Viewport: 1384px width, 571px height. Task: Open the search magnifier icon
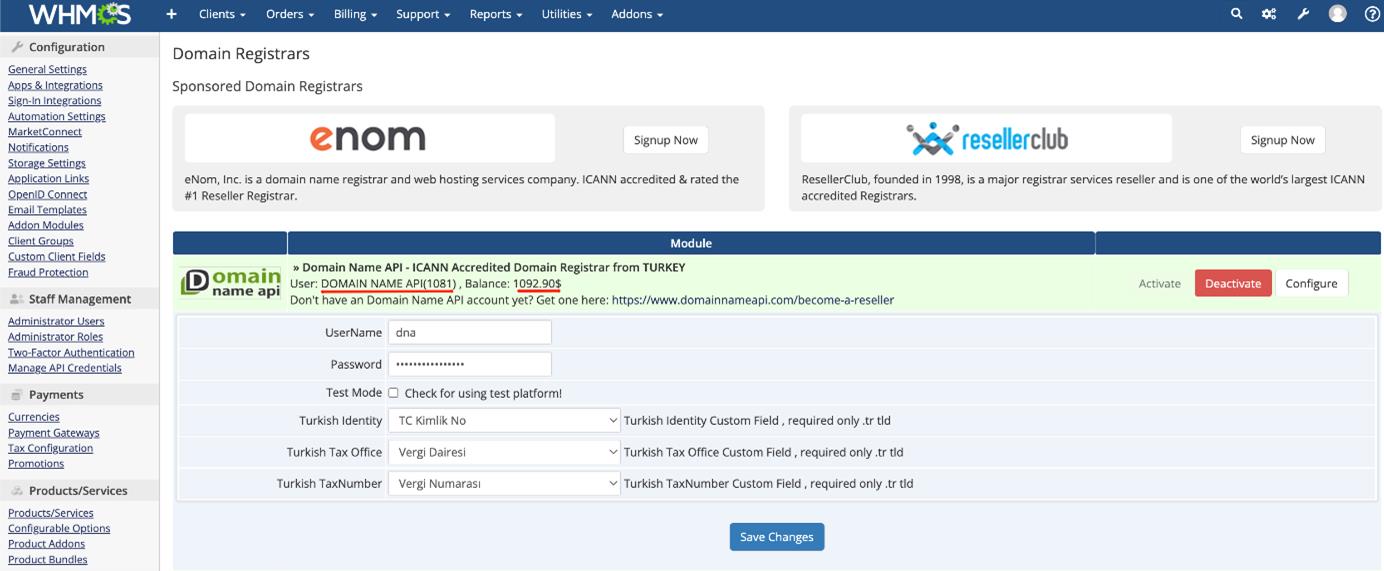click(1236, 14)
